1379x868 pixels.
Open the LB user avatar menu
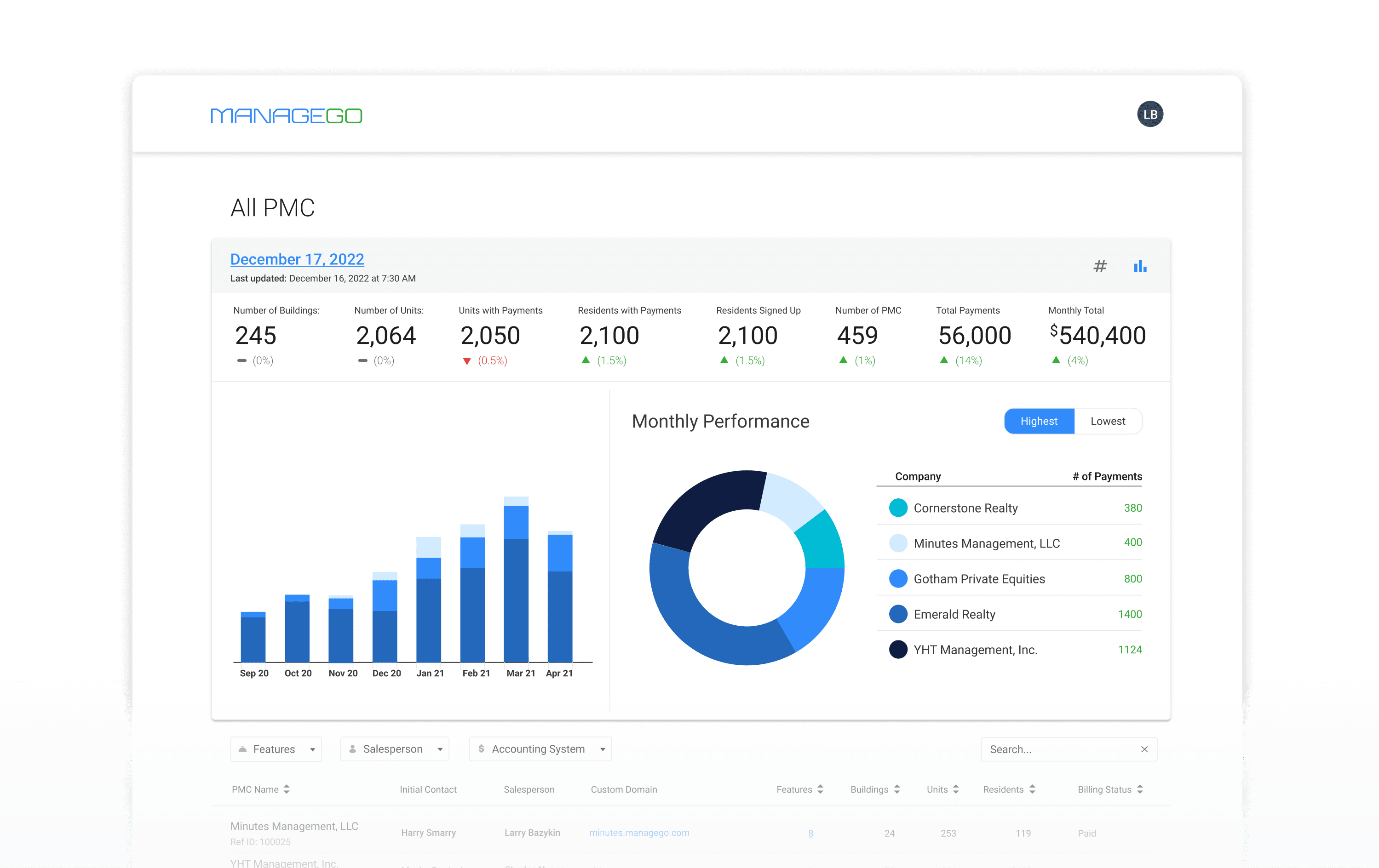point(1149,114)
